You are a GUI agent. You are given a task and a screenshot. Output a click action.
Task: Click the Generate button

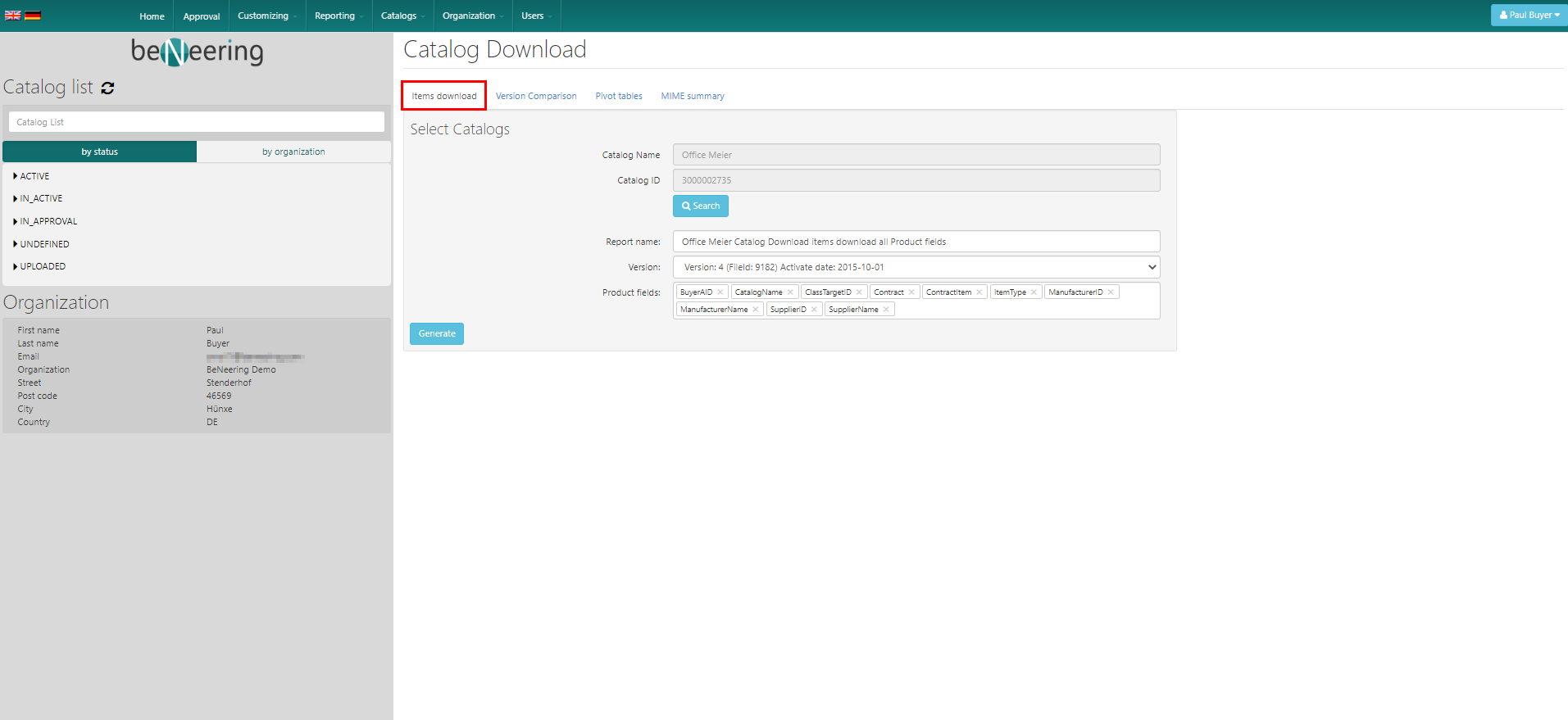click(x=437, y=333)
